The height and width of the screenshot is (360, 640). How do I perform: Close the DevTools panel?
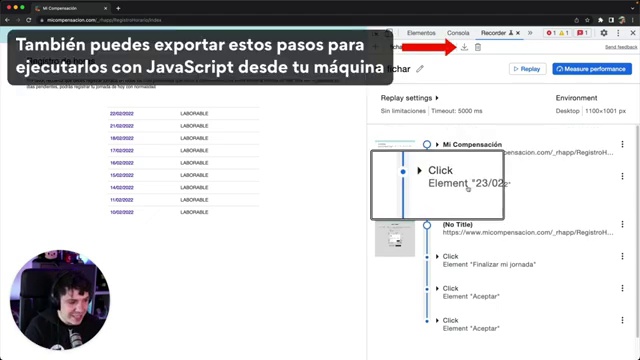[x=633, y=33]
